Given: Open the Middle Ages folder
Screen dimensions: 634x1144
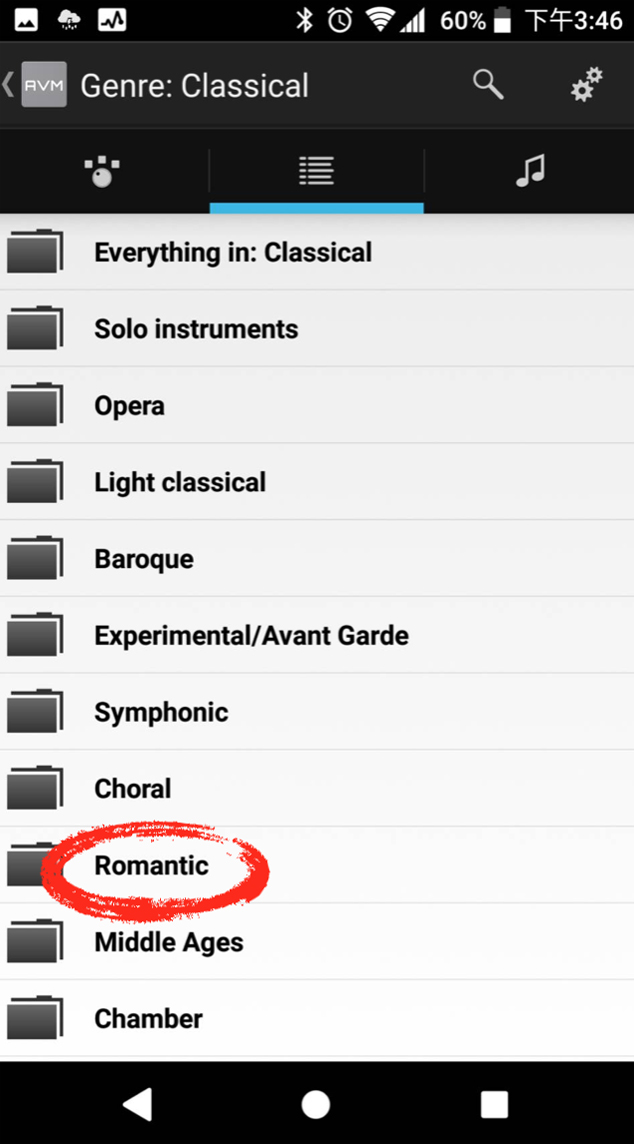Looking at the screenshot, I should pyautogui.click(x=317, y=941).
